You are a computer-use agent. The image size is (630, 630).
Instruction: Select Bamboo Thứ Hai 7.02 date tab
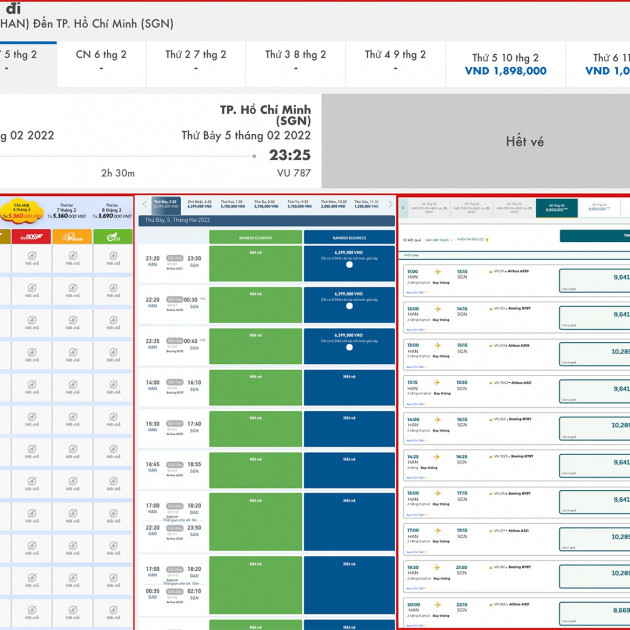tap(233, 204)
